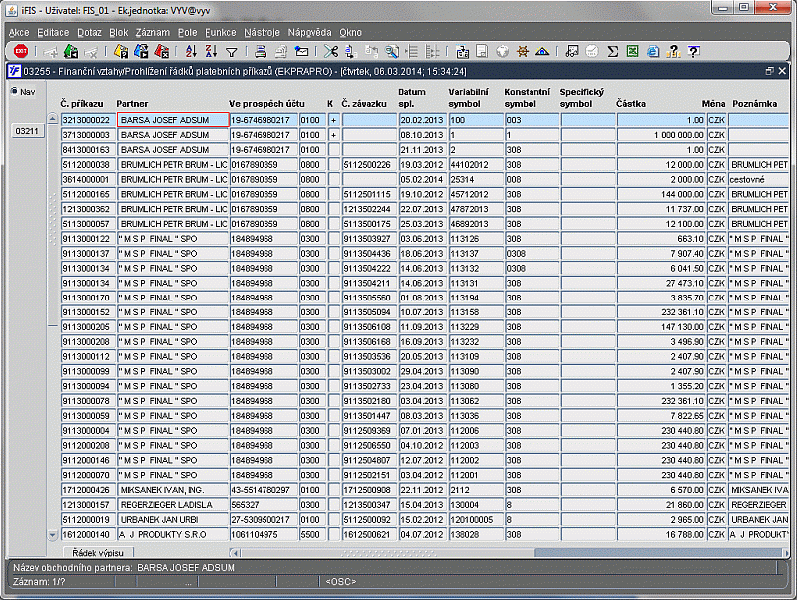Click the red EXIT stop-sign icon

[x=21, y=51]
